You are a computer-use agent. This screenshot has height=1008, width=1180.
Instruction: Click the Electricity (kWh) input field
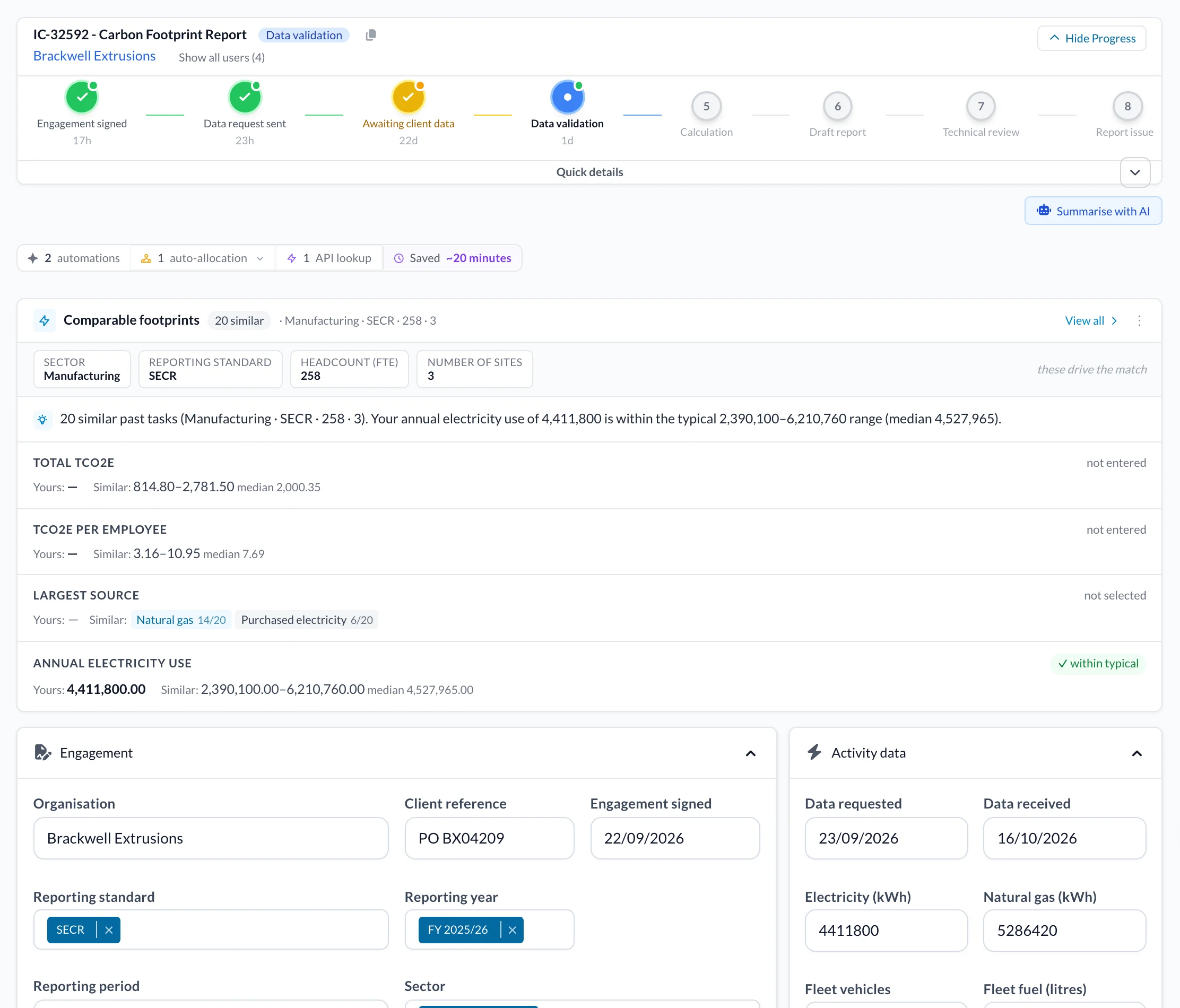click(886, 931)
